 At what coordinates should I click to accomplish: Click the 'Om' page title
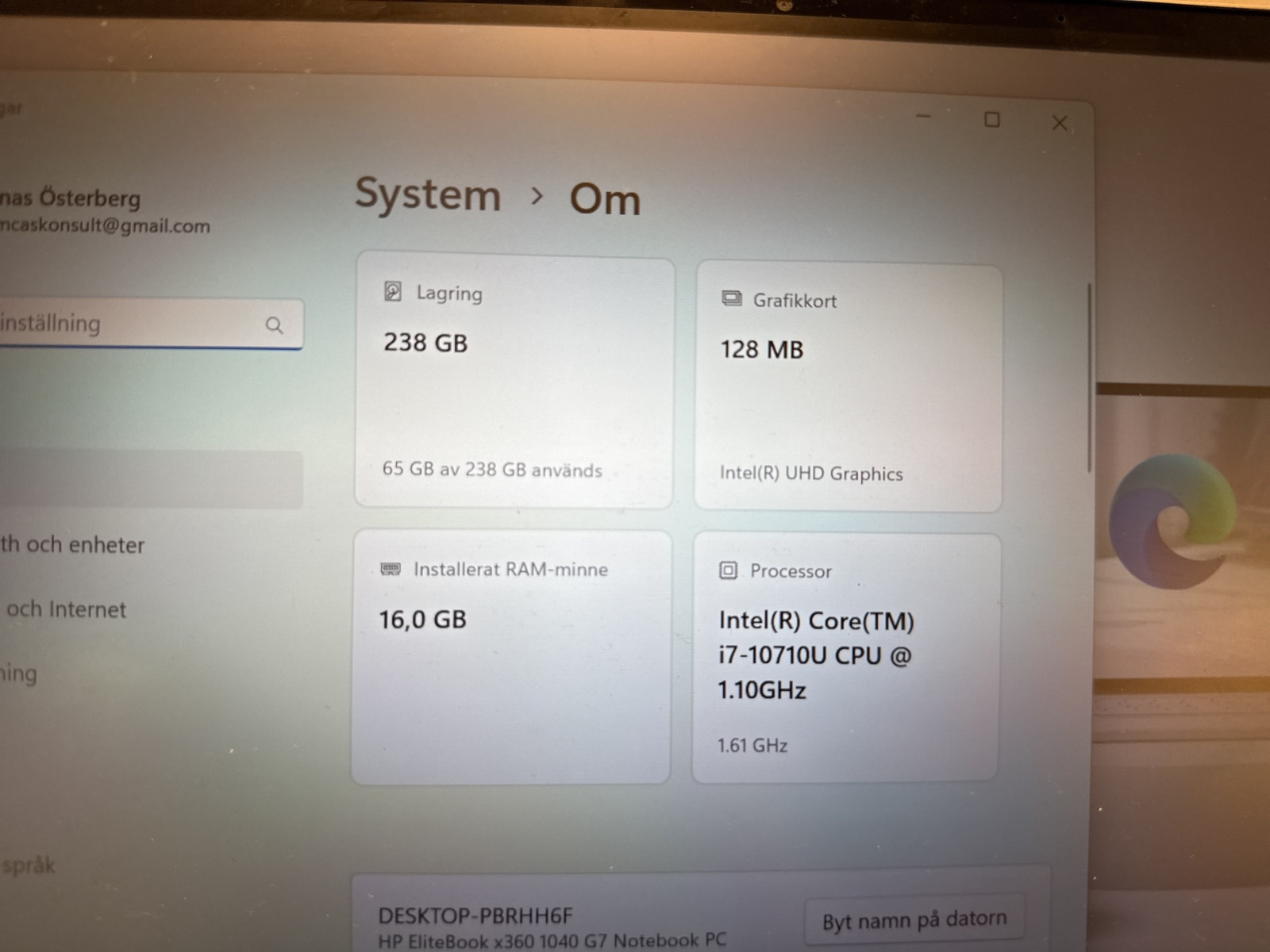(605, 198)
